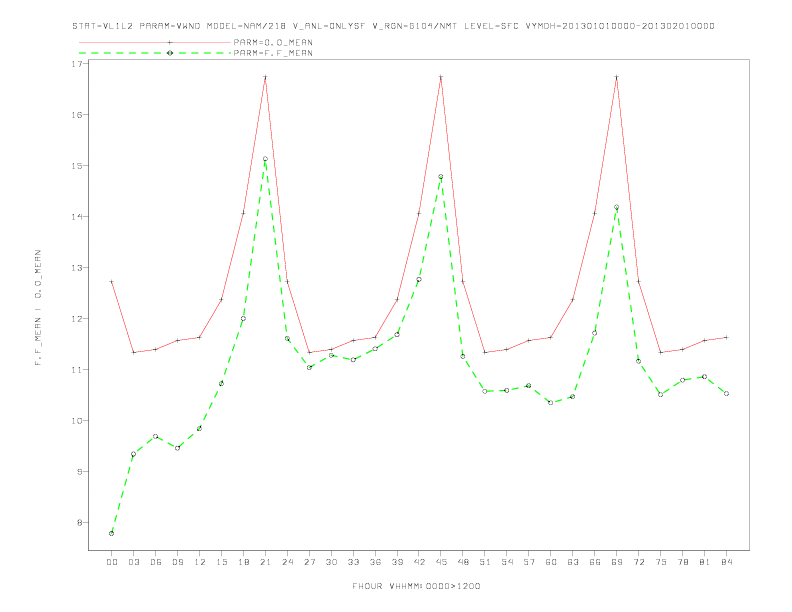Click x-axis tick label 12
The height and width of the screenshot is (612, 792).
(x=200, y=562)
